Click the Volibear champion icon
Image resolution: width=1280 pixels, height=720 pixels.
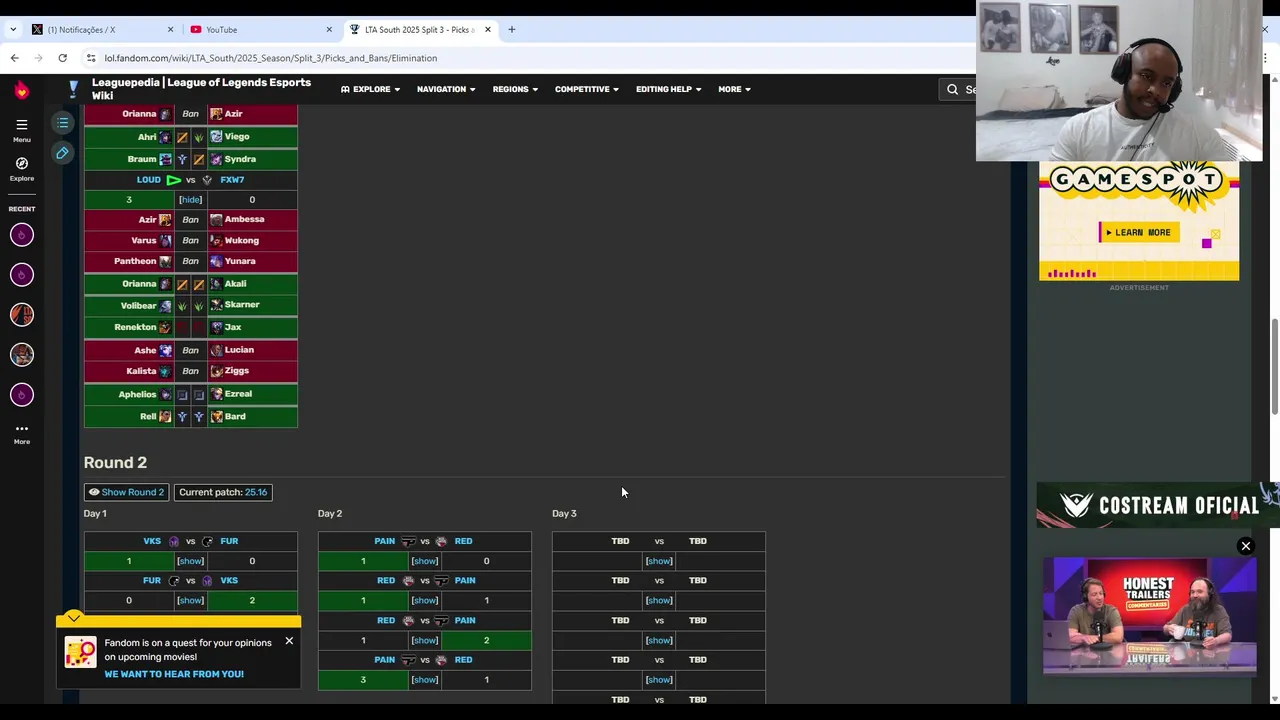[x=165, y=305]
